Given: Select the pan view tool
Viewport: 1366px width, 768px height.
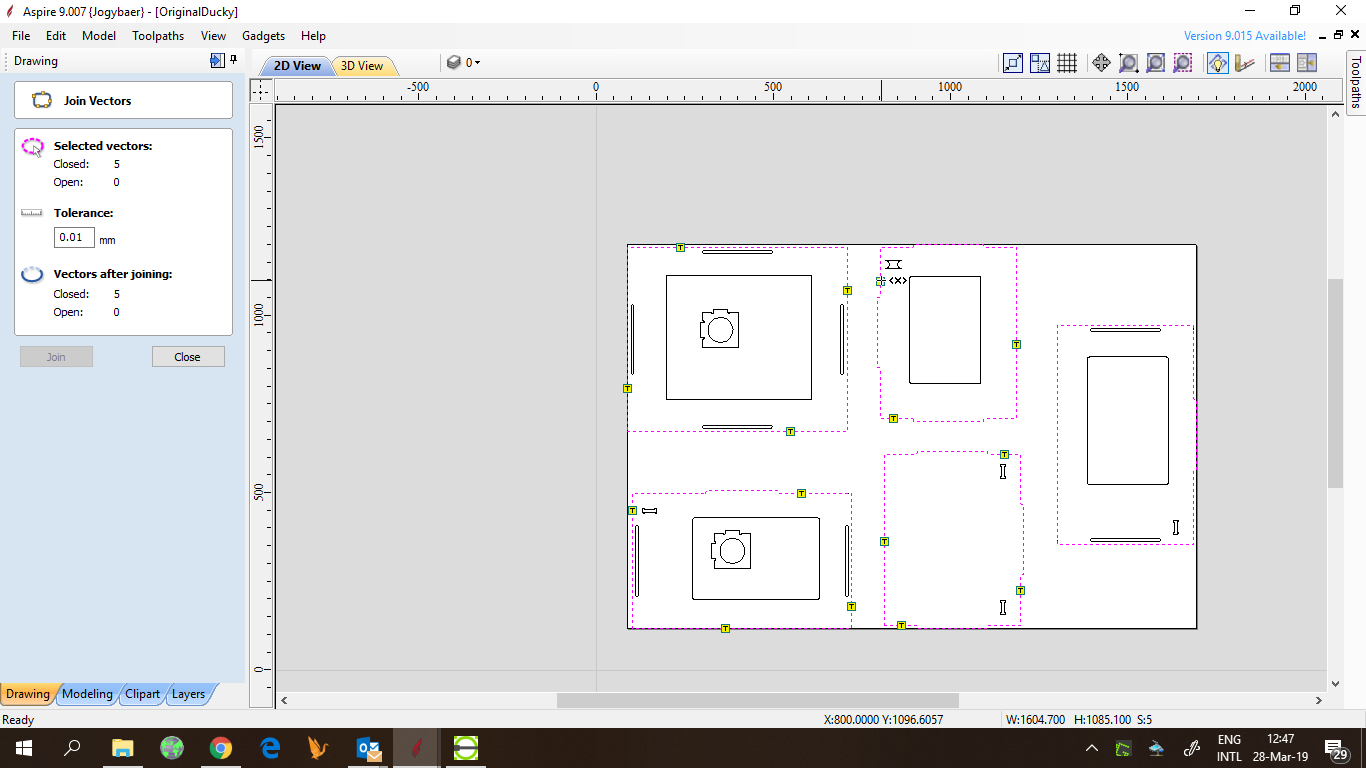Looking at the screenshot, I should [x=1101, y=63].
